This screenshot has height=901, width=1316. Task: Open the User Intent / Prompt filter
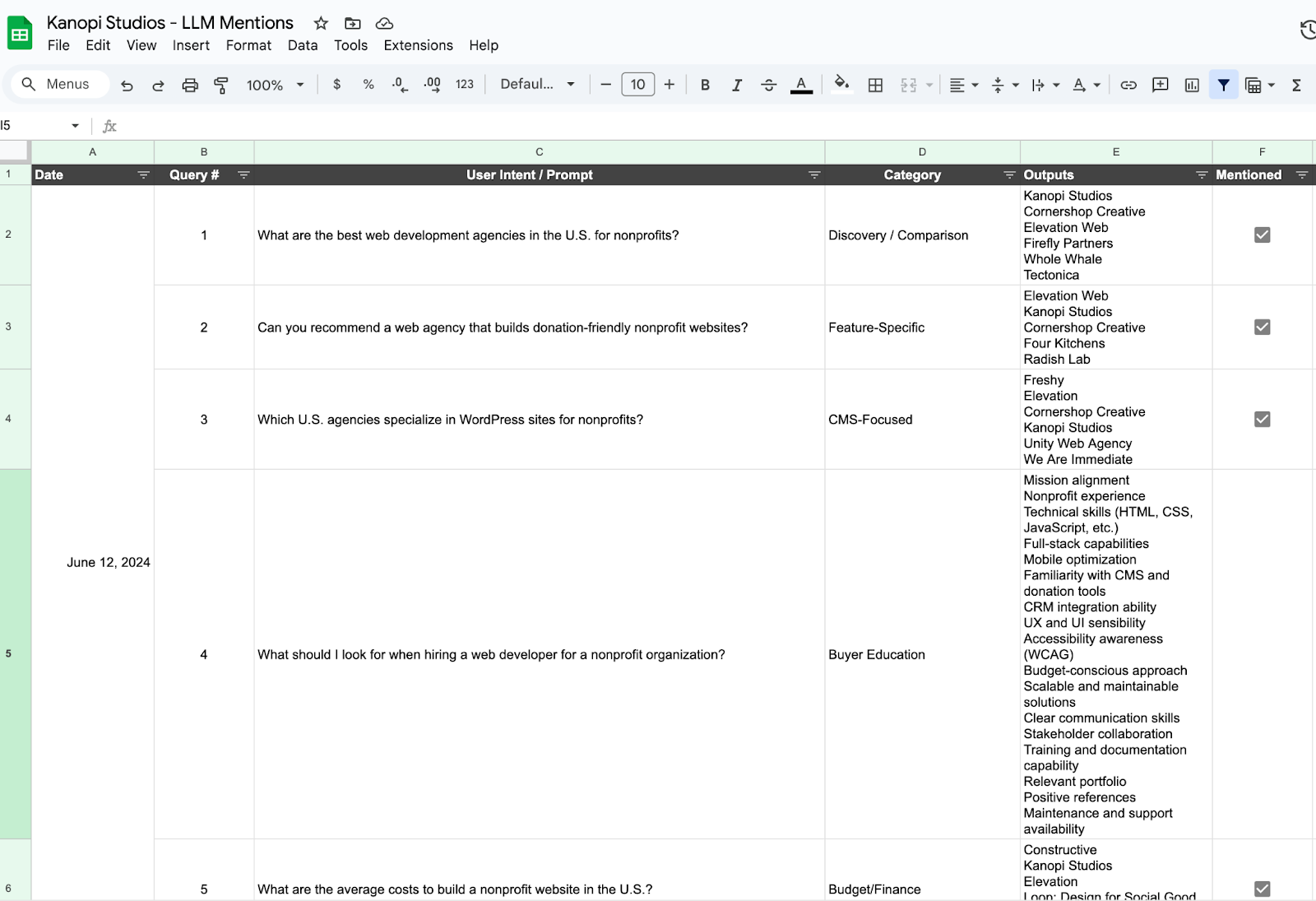click(814, 175)
